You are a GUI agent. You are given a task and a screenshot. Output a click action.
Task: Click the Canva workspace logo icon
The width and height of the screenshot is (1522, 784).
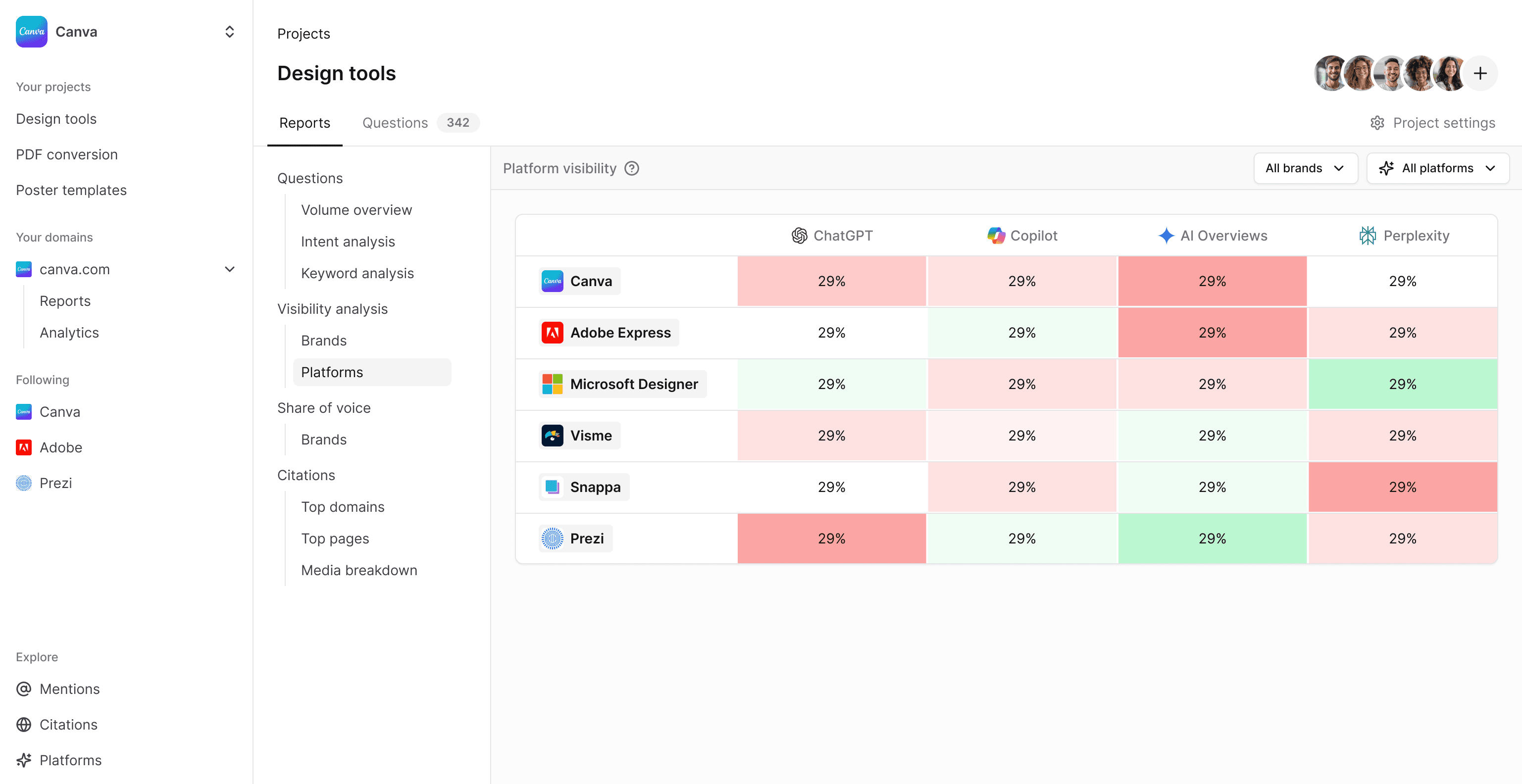31,31
